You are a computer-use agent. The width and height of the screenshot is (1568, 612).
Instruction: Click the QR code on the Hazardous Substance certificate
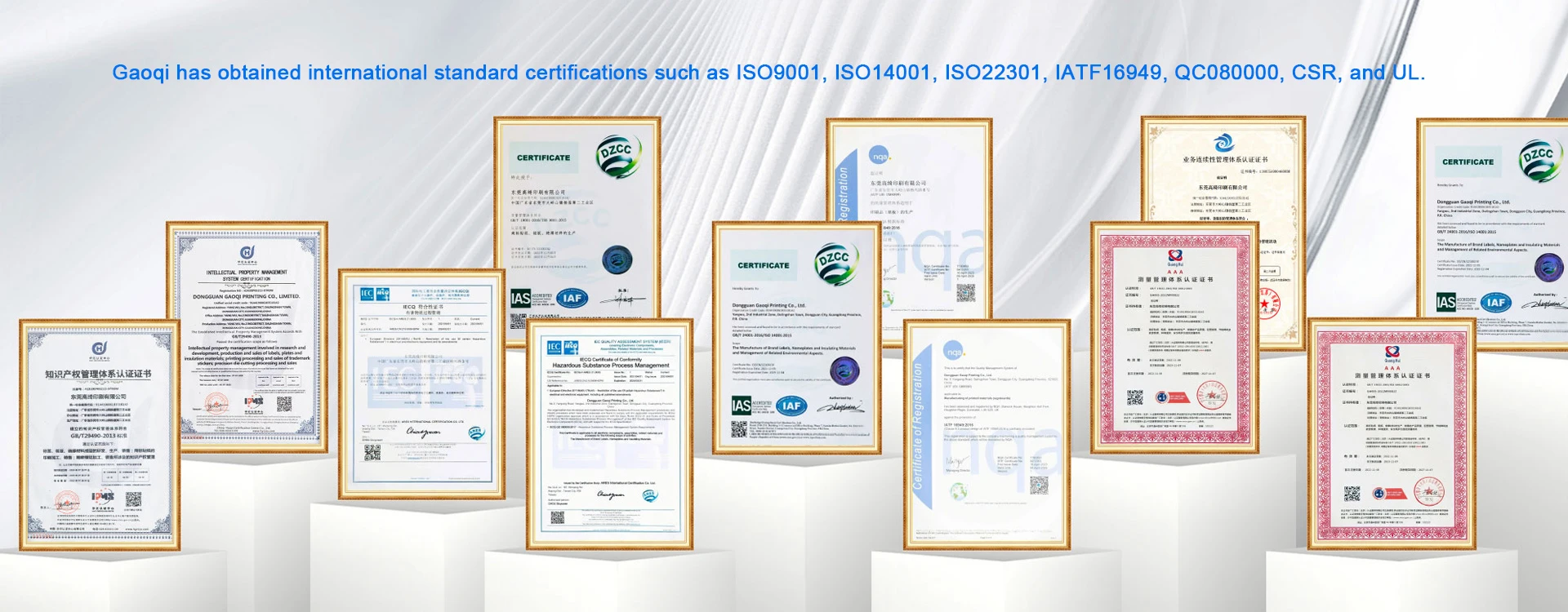557,517
